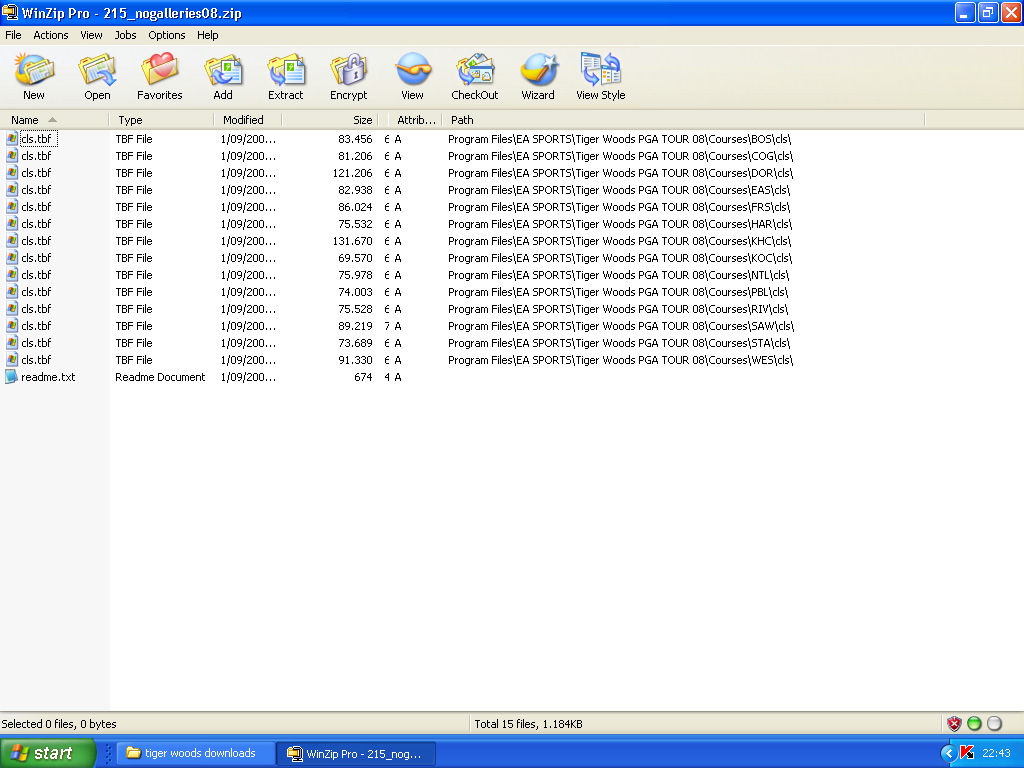Click the Windows Start button
1024x768 pixels.
click(x=48, y=753)
